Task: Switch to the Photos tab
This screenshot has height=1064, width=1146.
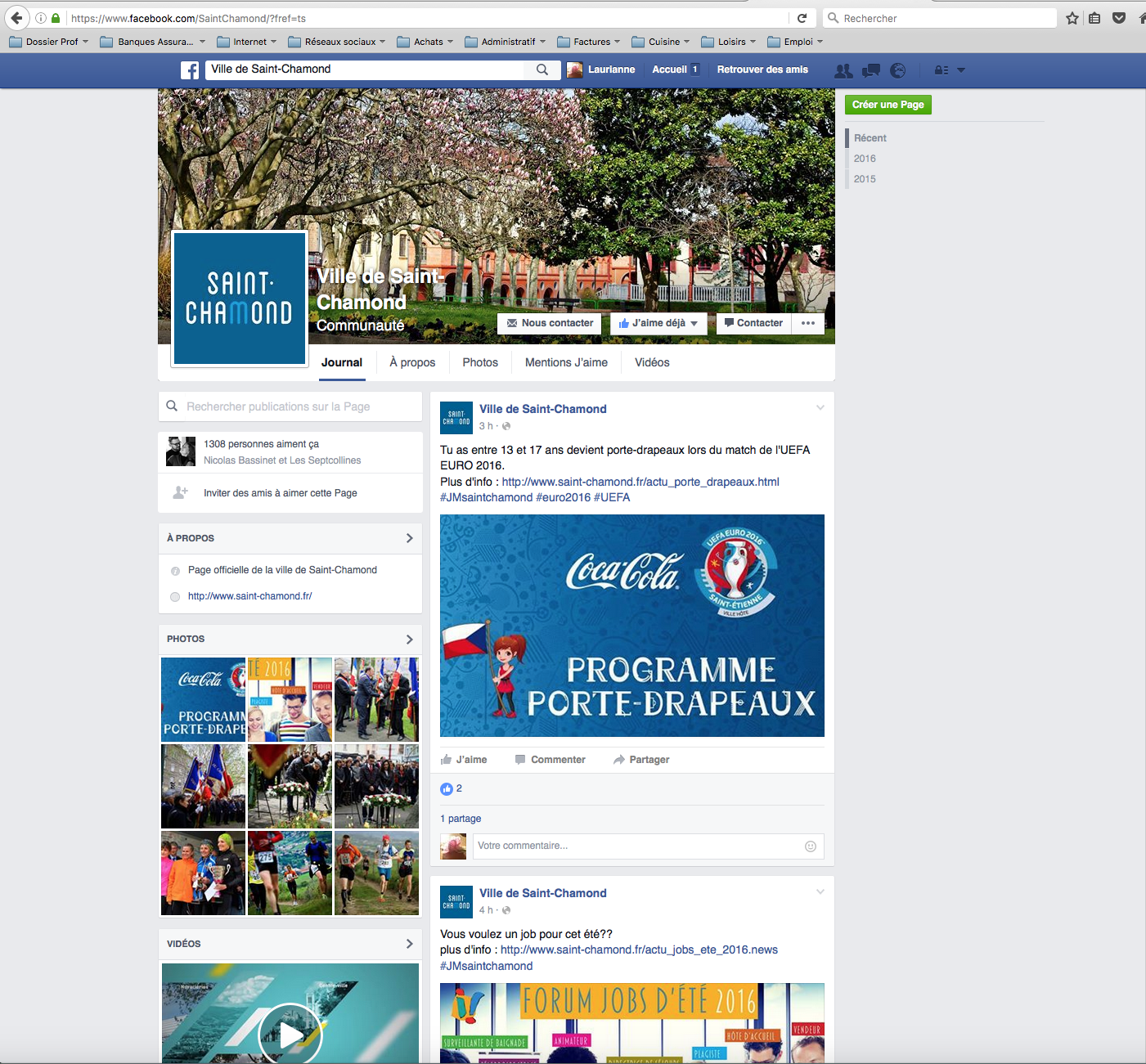Action: click(480, 362)
